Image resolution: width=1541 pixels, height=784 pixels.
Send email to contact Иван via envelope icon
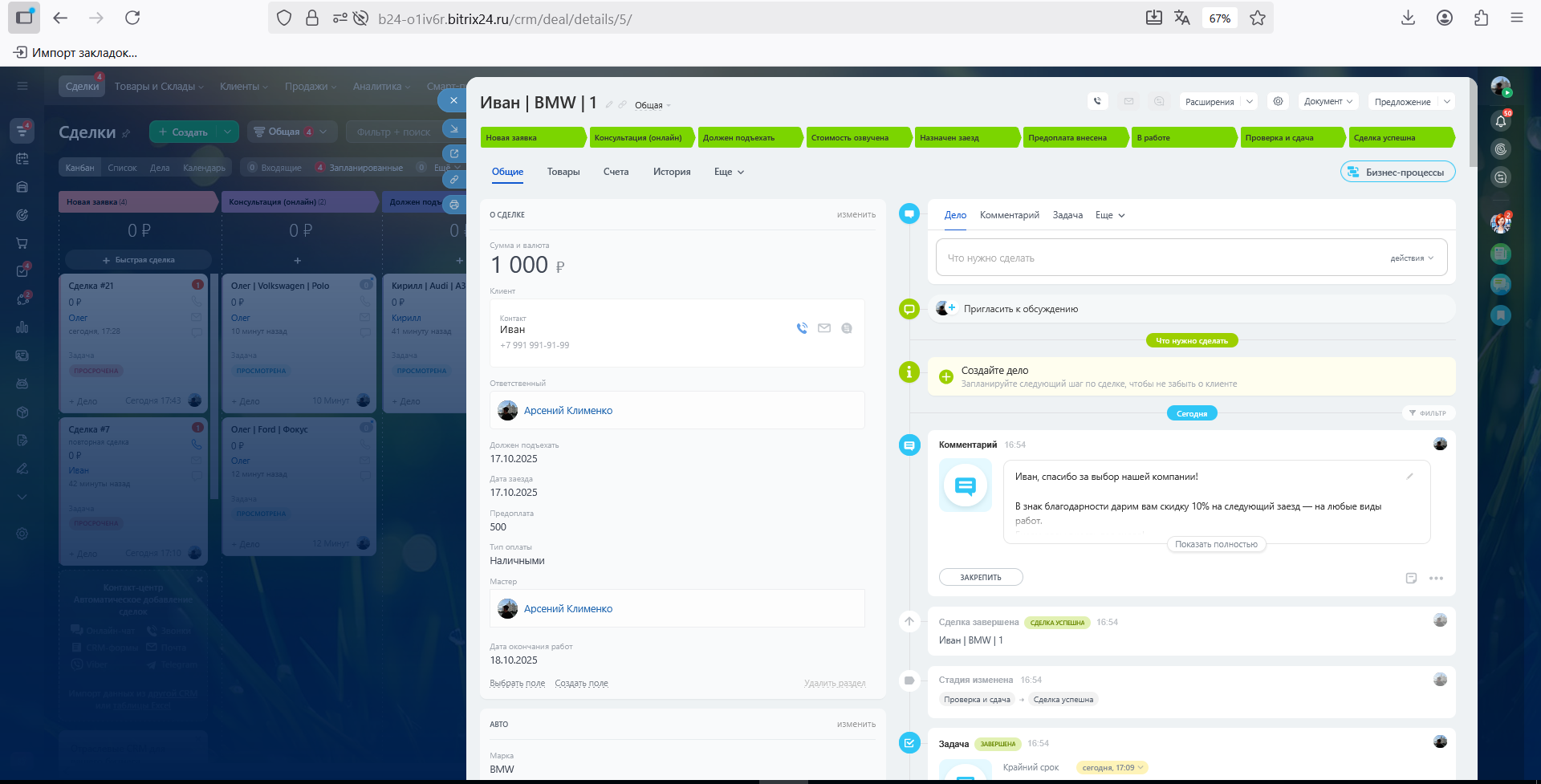pos(824,328)
